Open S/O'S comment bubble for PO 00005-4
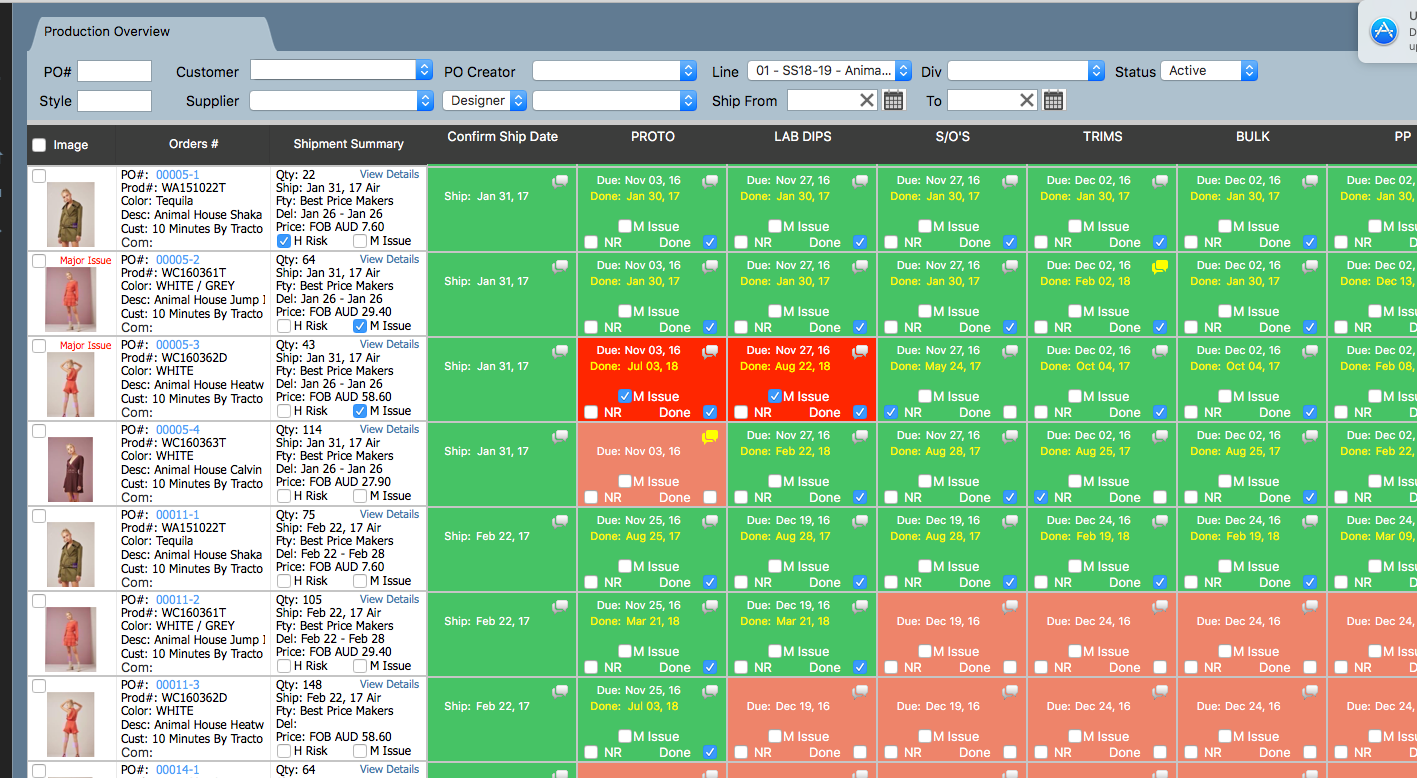 click(x=1010, y=436)
